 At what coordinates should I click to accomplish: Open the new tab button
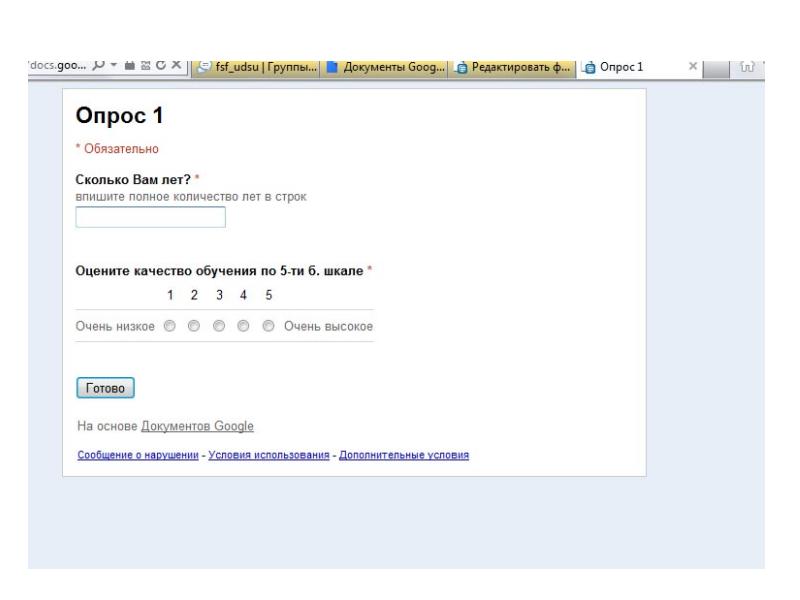pos(716,69)
